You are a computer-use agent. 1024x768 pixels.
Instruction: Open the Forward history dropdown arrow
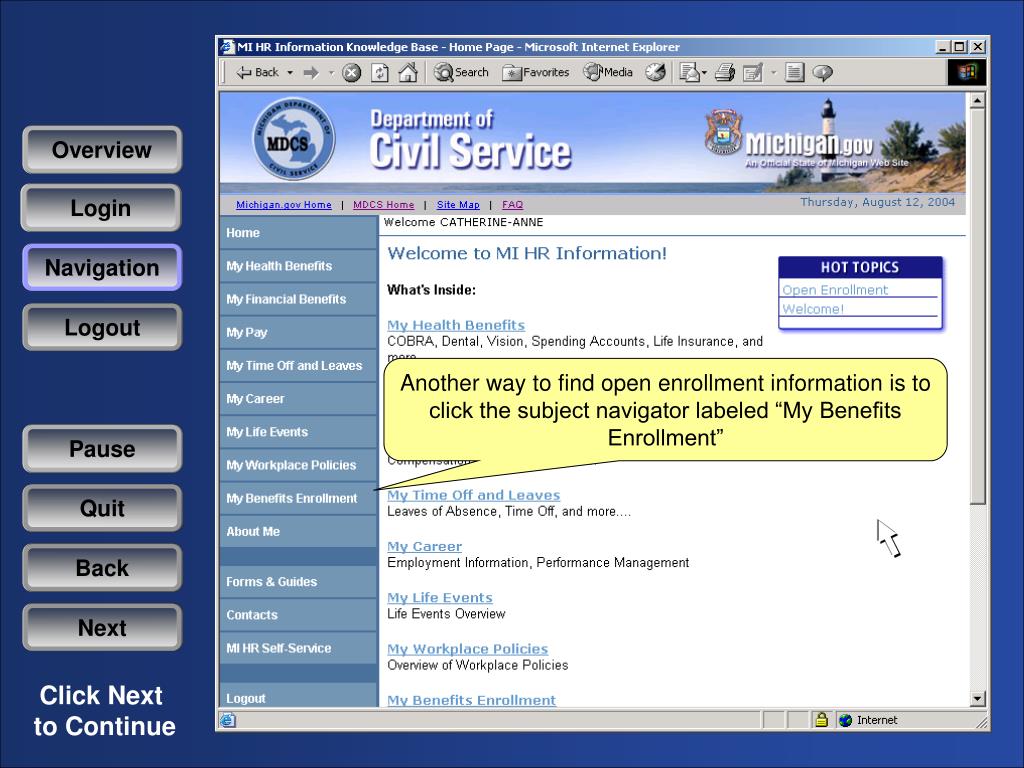[x=331, y=72]
